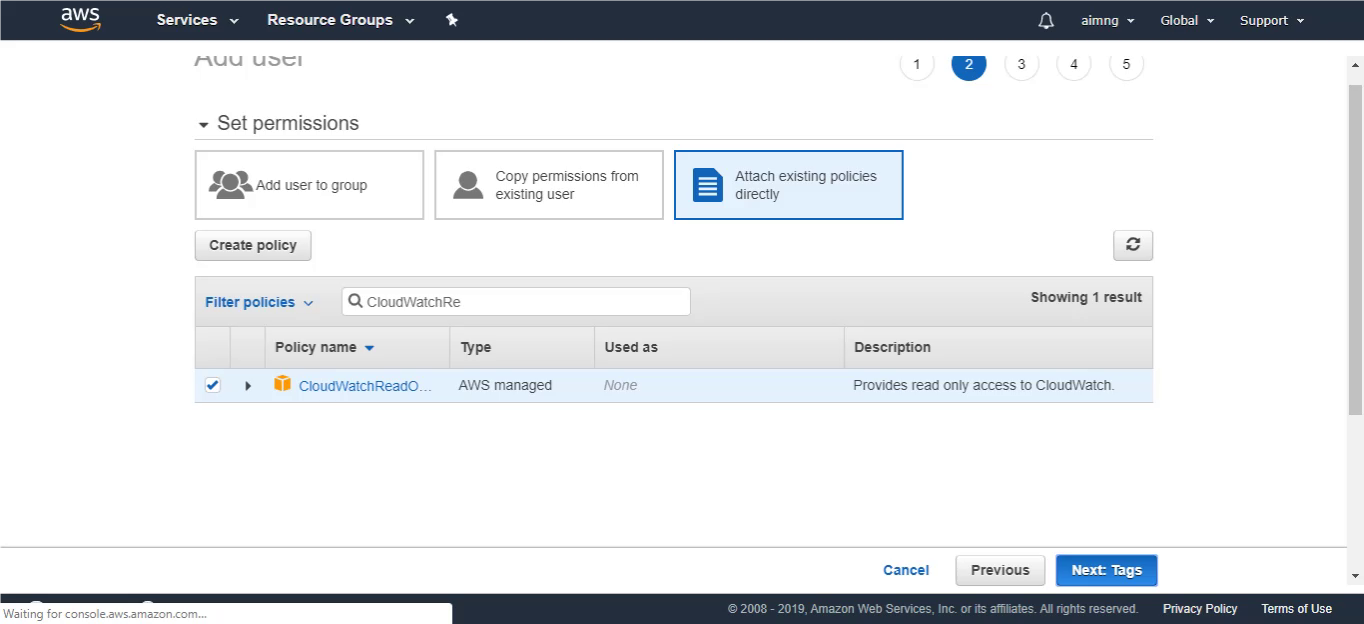Click the Next: Tags button

point(1106,570)
